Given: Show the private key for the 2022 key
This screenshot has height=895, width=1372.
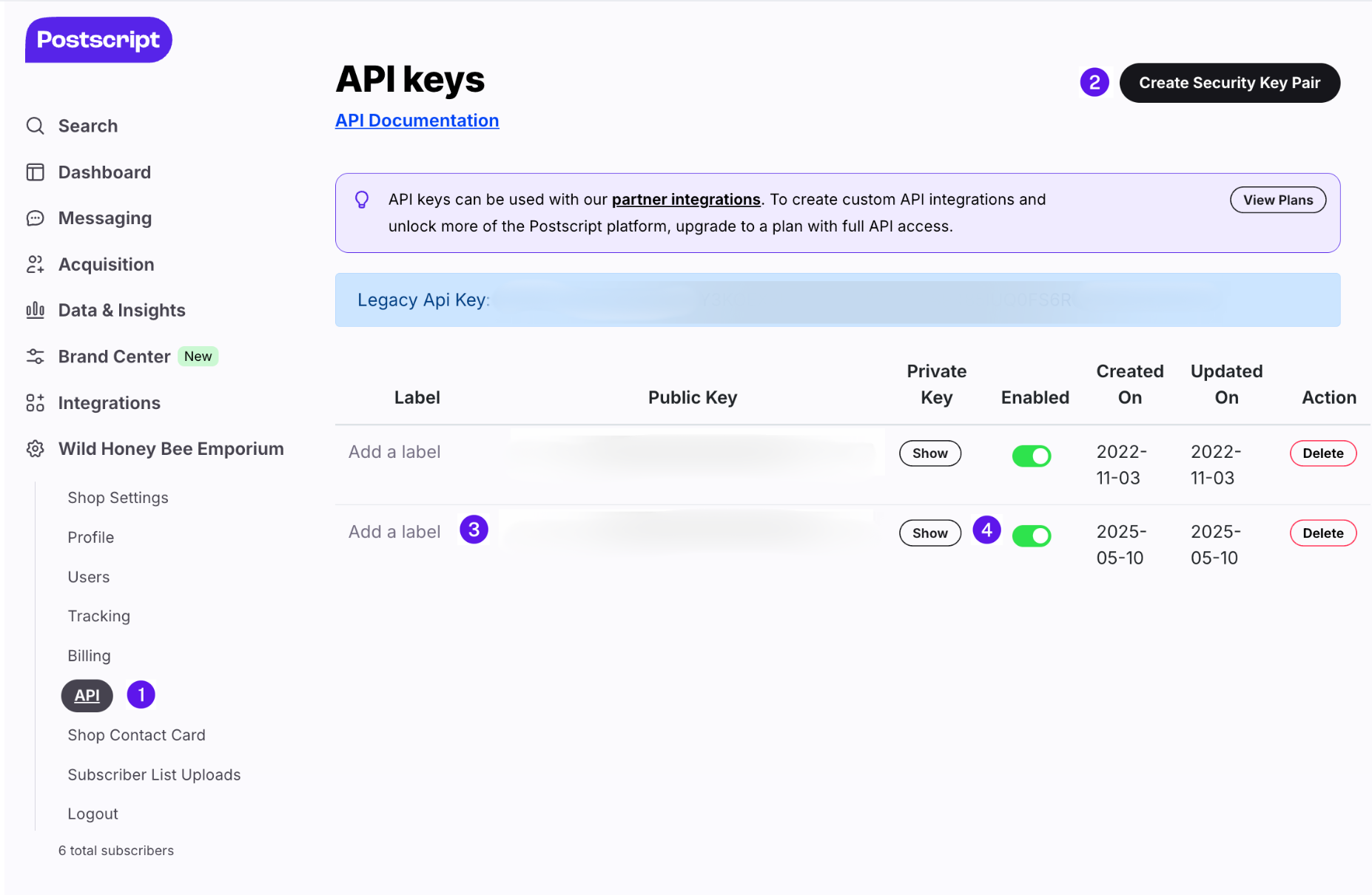Looking at the screenshot, I should [929, 453].
